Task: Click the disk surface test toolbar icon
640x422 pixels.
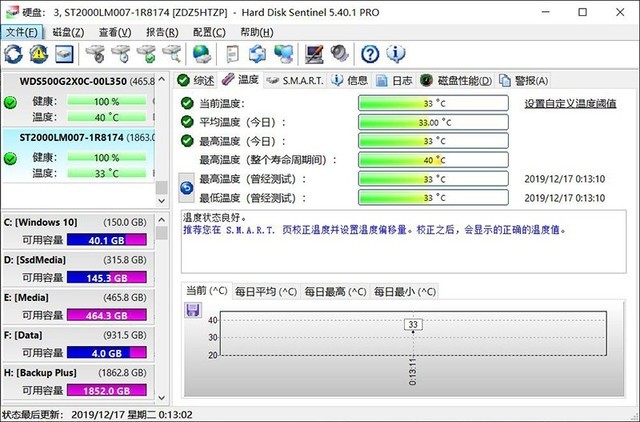Action: pyautogui.click(x=95, y=53)
